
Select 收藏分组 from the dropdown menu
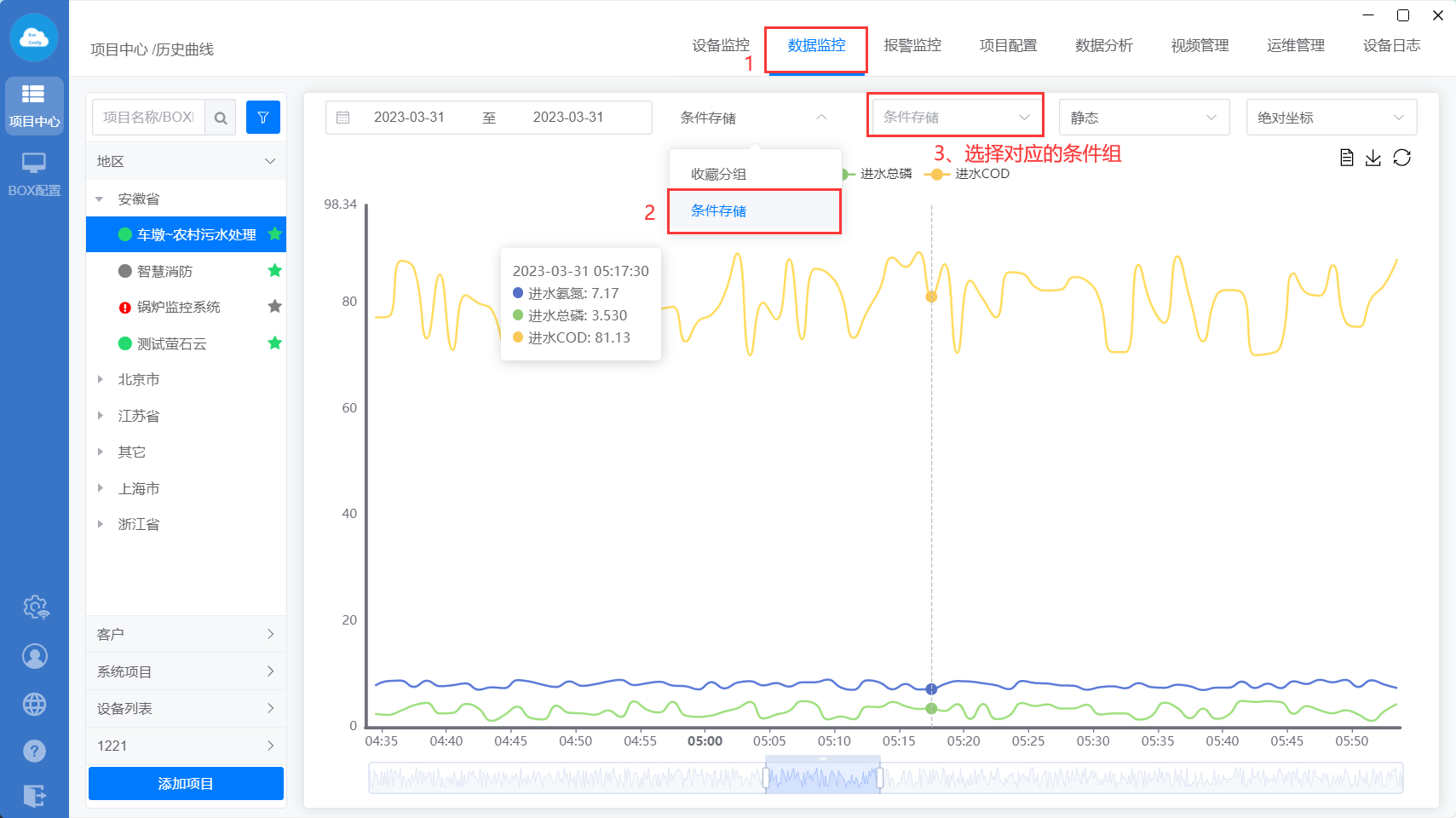[x=718, y=174]
